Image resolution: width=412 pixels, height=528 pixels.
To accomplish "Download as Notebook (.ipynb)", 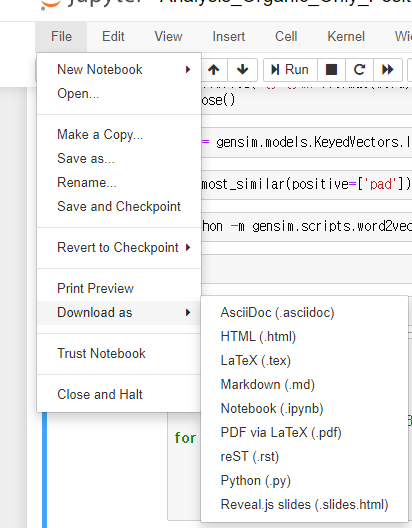I will coord(304,409).
